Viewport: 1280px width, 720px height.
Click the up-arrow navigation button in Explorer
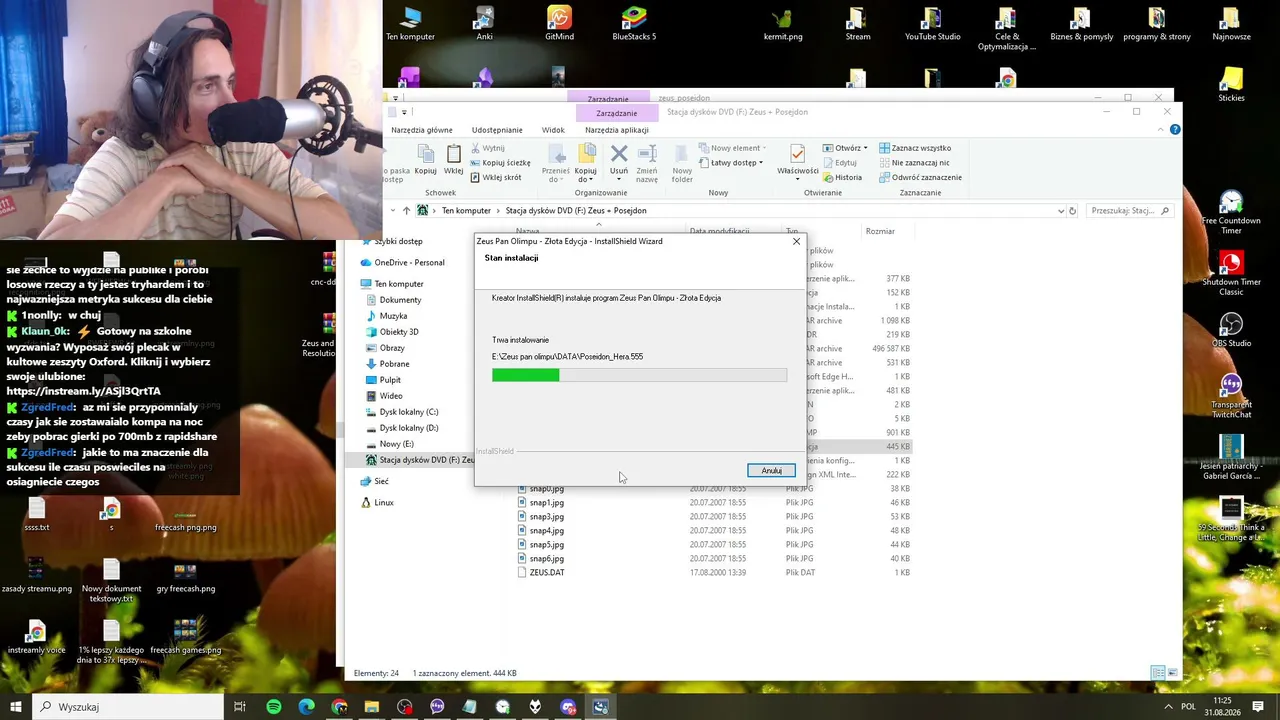[406, 211]
